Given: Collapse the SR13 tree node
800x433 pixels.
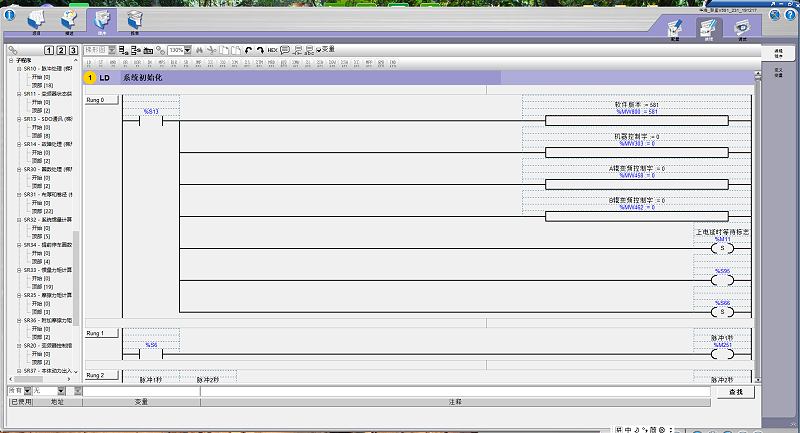Looking at the screenshot, I should click(19, 119).
